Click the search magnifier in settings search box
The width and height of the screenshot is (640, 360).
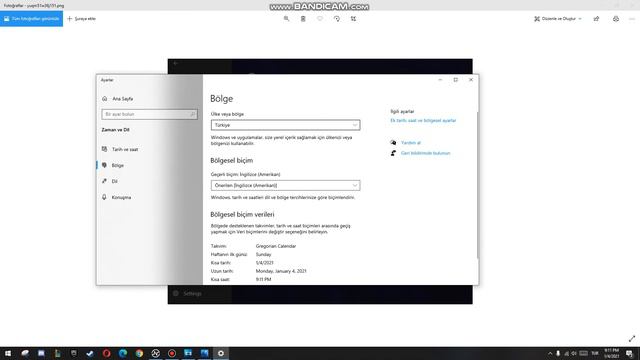point(193,114)
